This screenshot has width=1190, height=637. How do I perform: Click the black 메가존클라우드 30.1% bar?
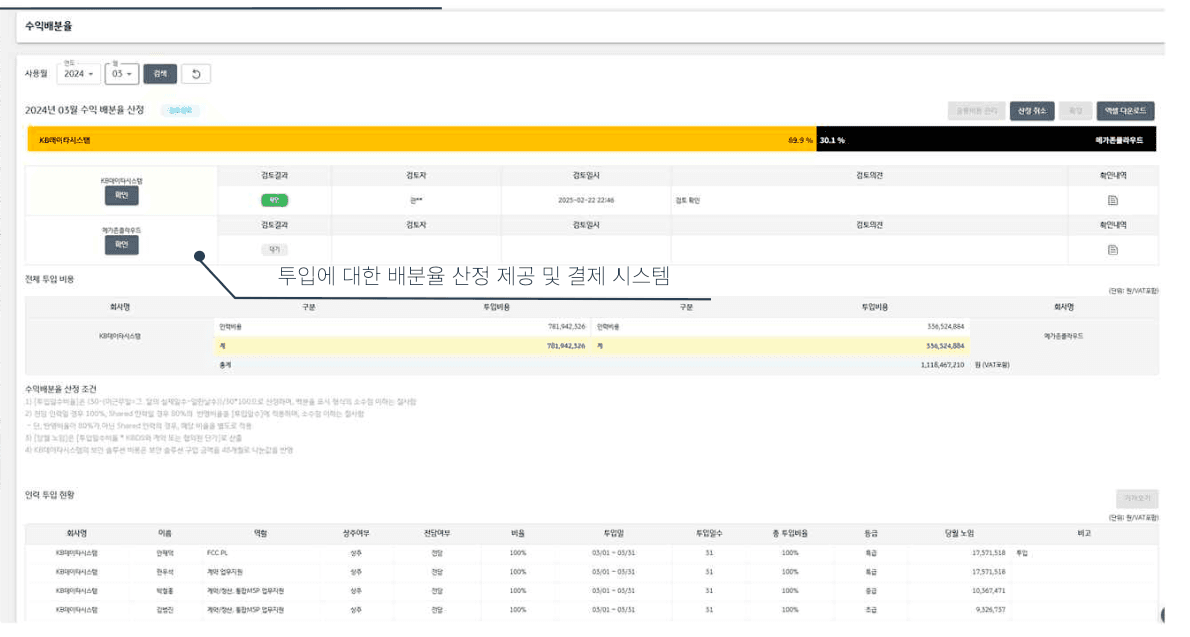pyautogui.click(x=985, y=140)
